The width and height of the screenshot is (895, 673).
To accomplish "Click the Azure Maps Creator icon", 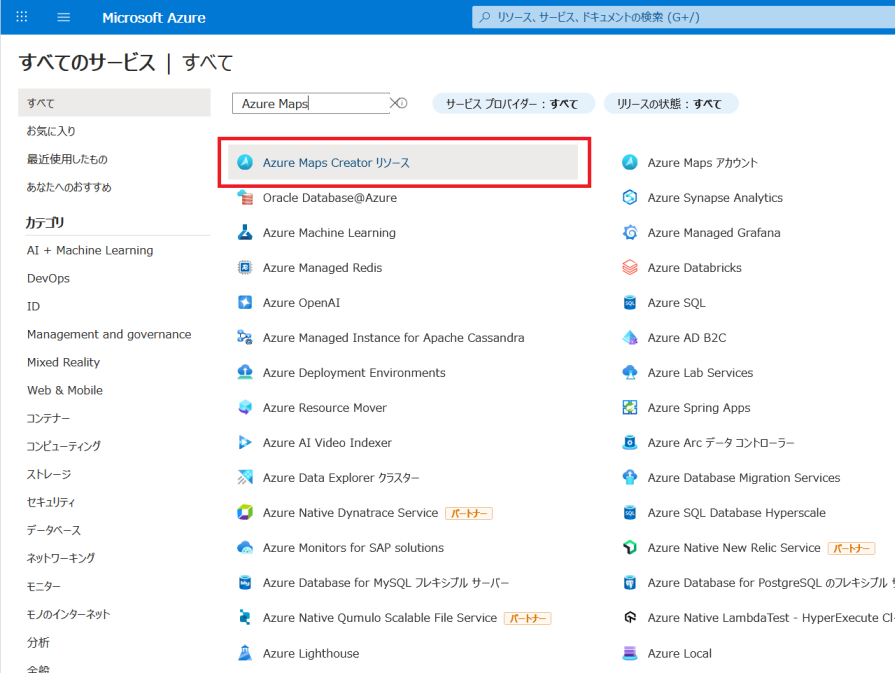I will click(x=245, y=162).
